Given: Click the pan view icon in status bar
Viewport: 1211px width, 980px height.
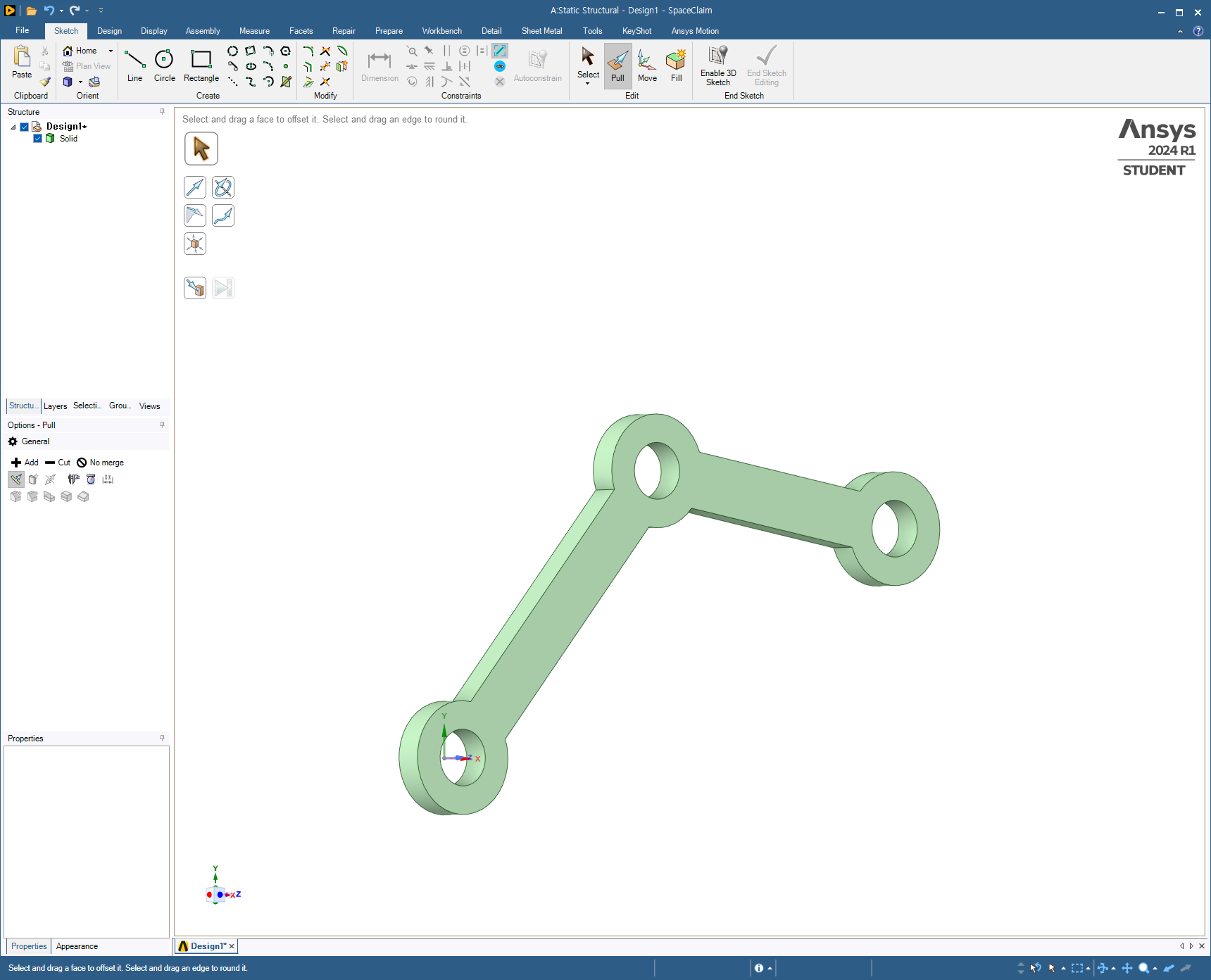Looking at the screenshot, I should [x=1127, y=968].
